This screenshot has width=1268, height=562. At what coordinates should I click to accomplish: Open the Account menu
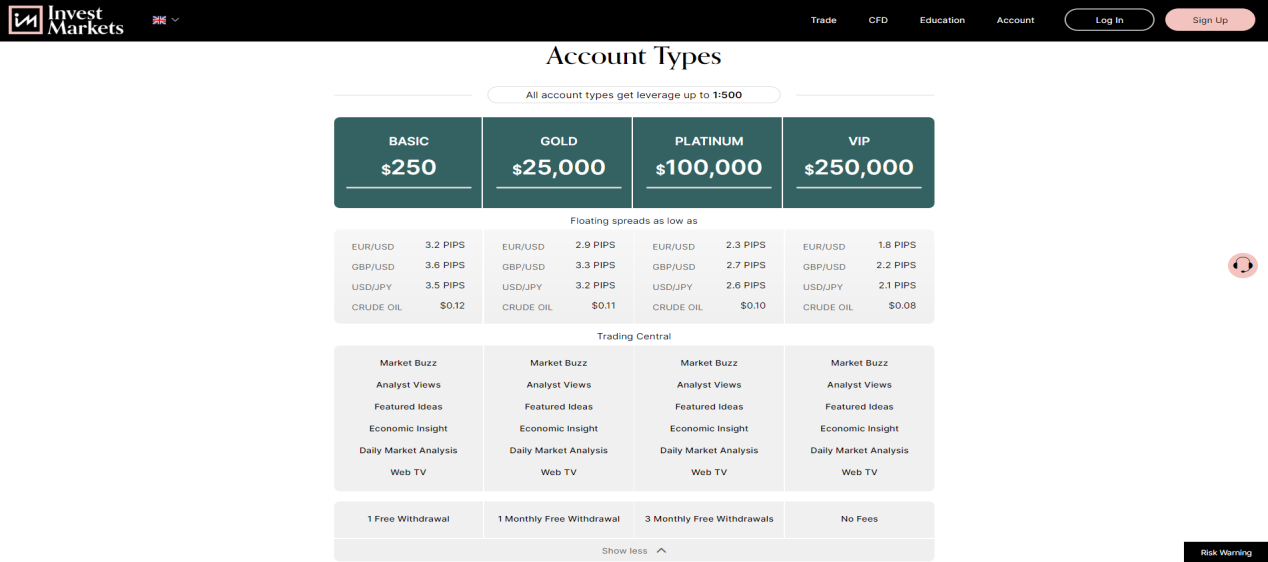(x=1015, y=20)
